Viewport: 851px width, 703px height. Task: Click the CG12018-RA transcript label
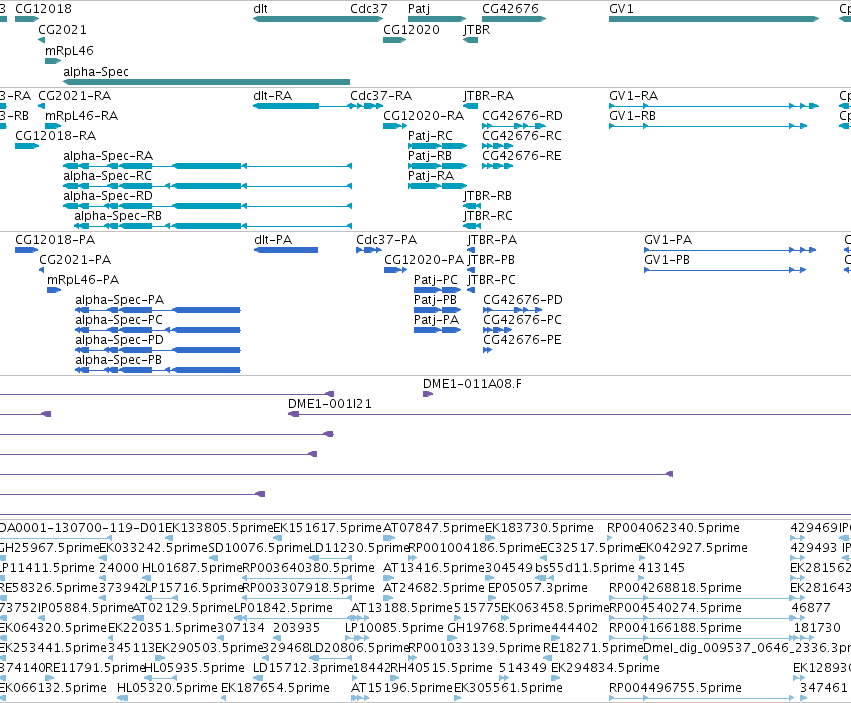pyautogui.click(x=55, y=136)
